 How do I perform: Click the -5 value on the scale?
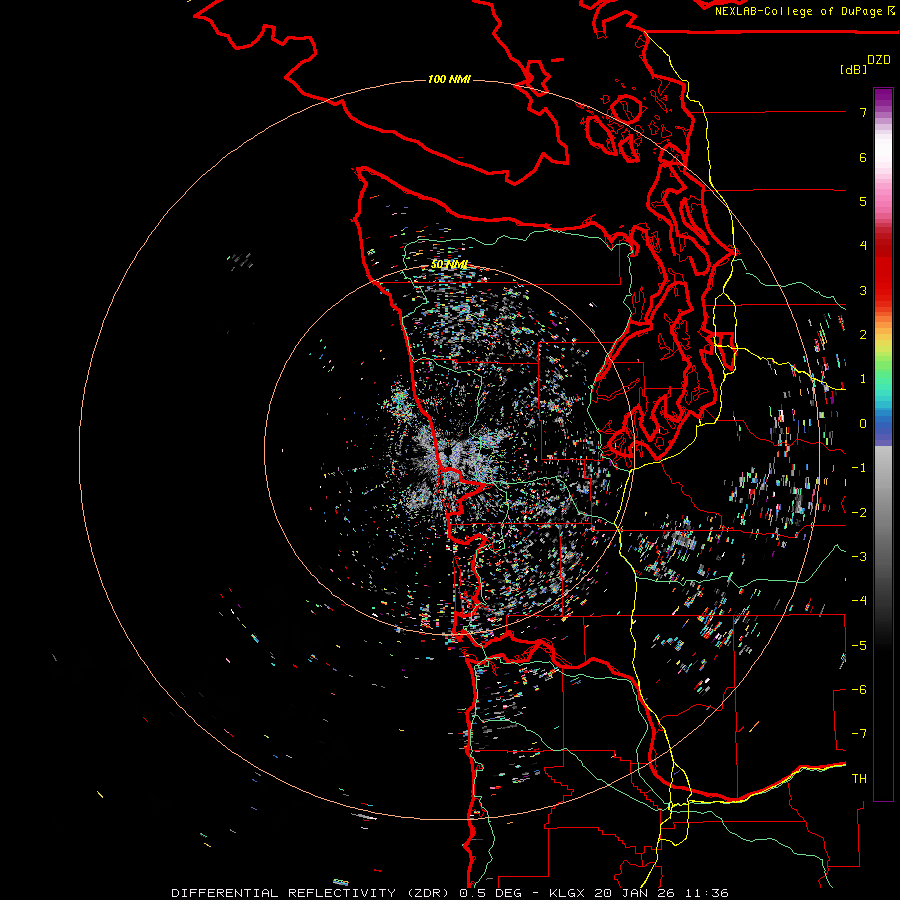(x=859, y=646)
